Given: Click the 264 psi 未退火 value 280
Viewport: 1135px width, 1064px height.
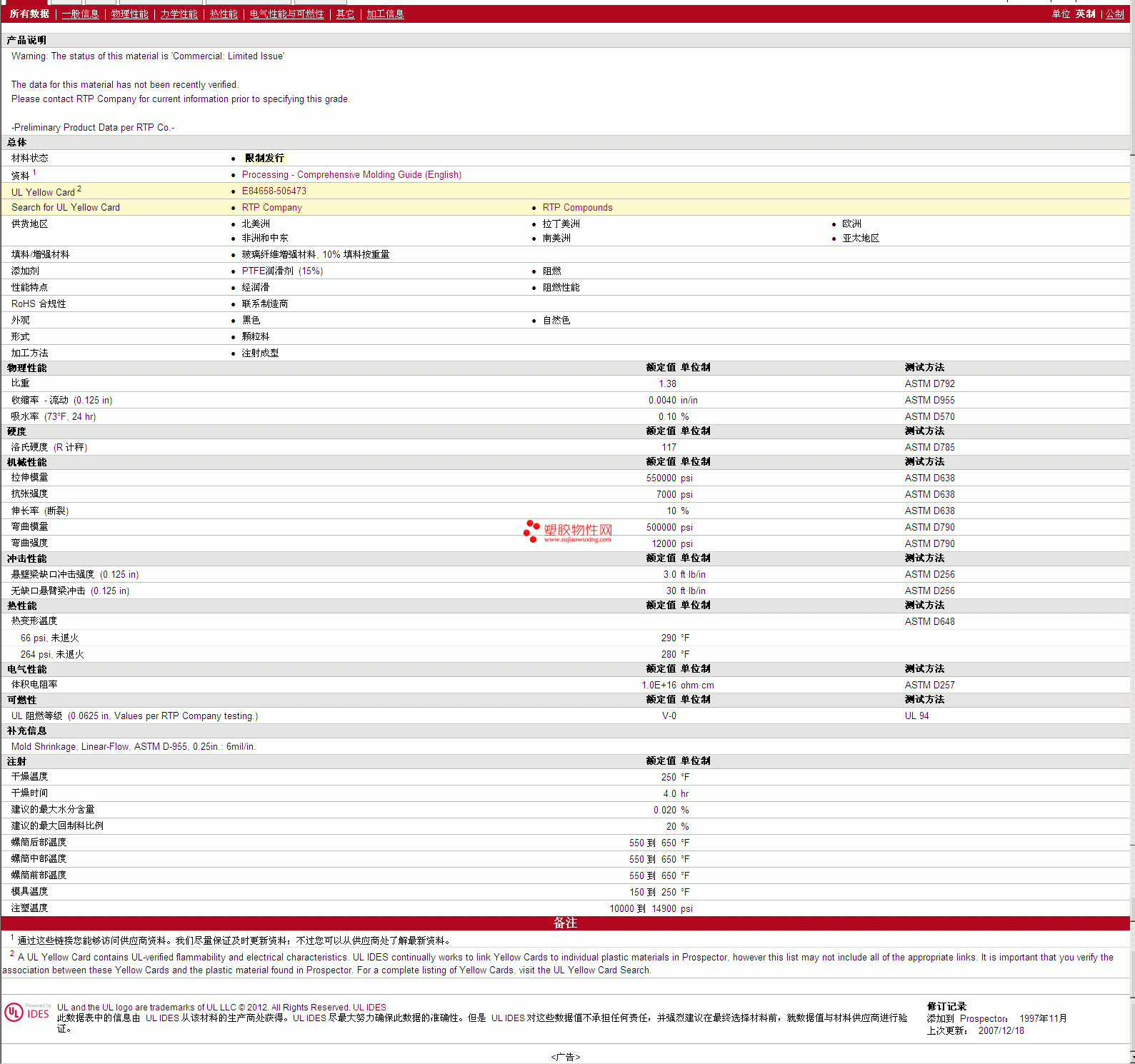Looking at the screenshot, I should tap(669, 655).
